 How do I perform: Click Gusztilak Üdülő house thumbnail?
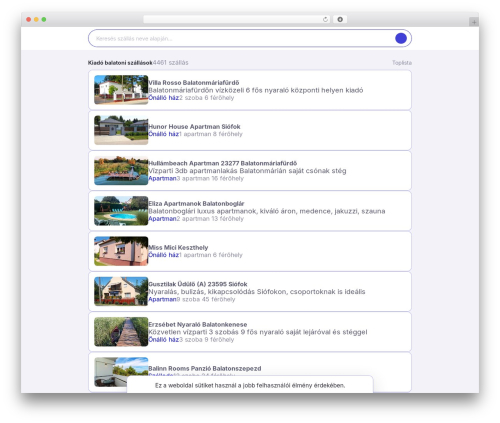tap(121, 291)
